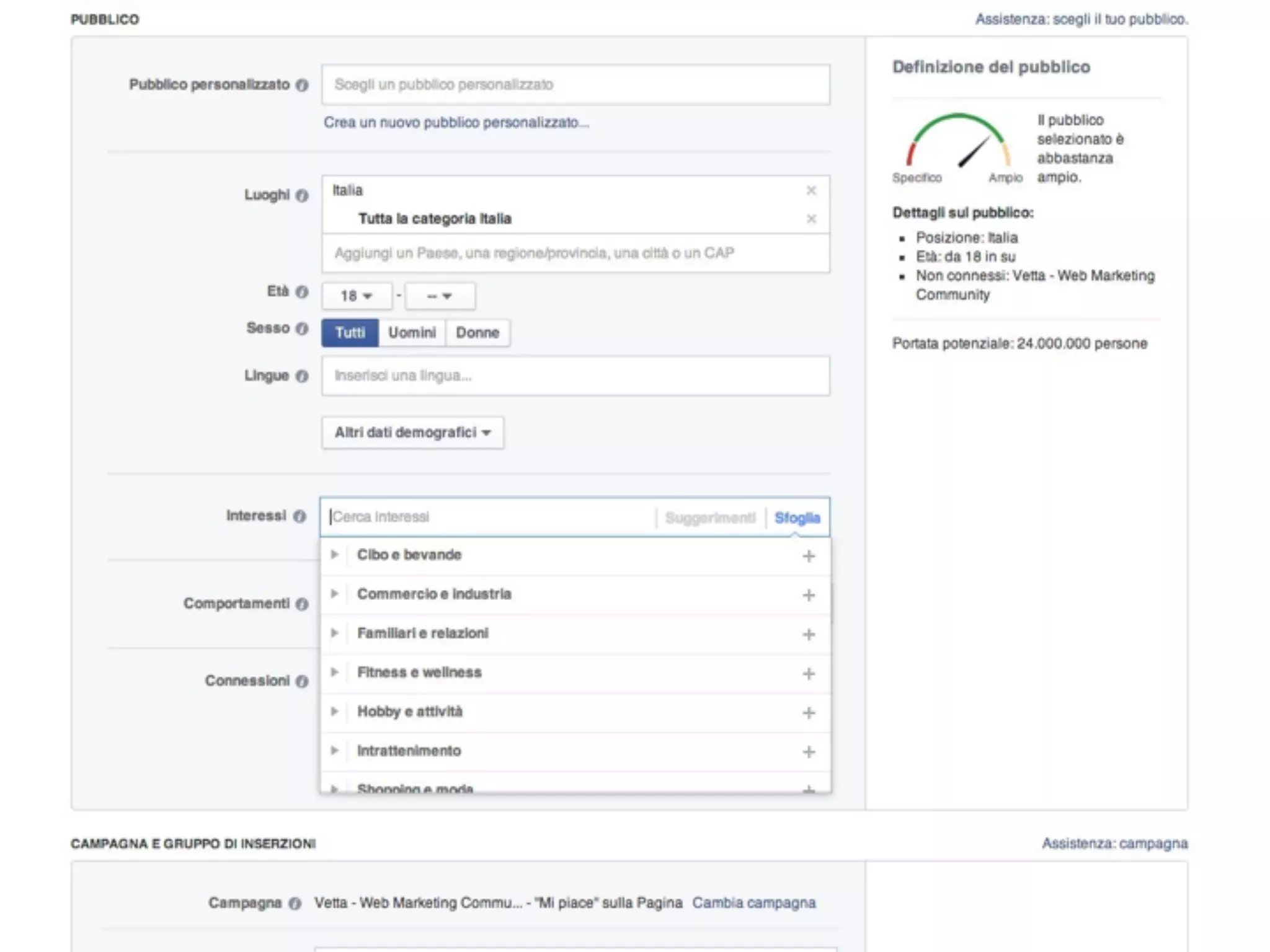
Task: Click info icon beside Luoghi label
Action: click(302, 195)
